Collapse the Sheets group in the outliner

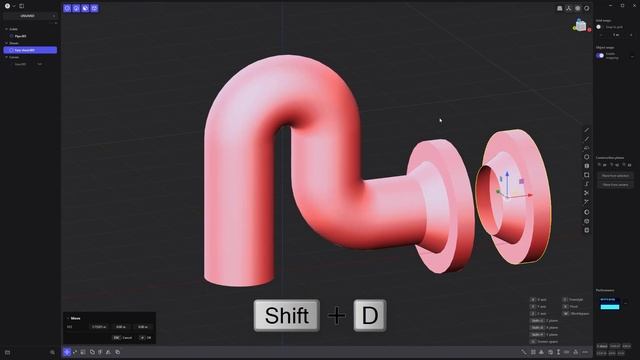[x=7, y=43]
